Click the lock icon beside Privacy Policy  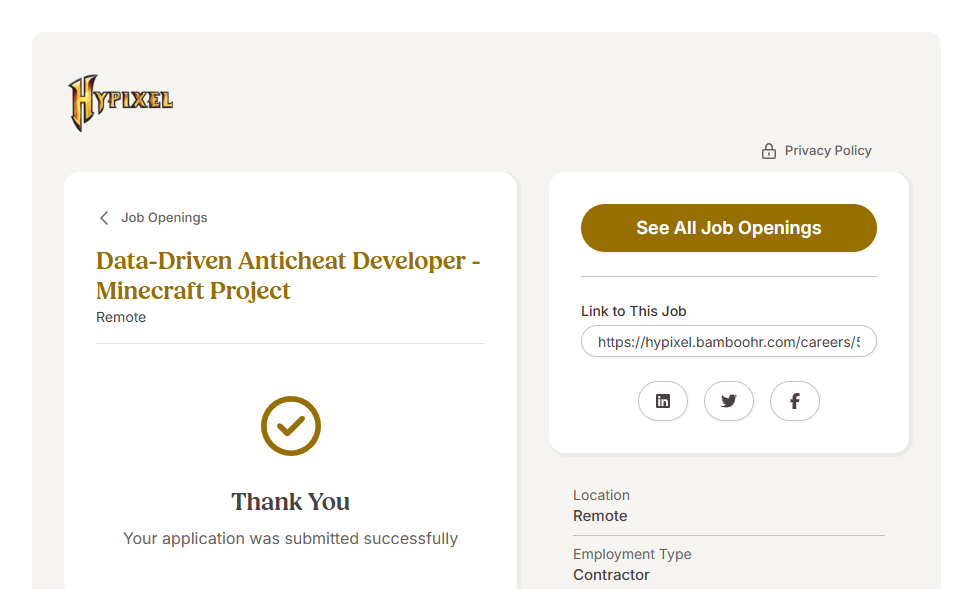click(x=768, y=151)
